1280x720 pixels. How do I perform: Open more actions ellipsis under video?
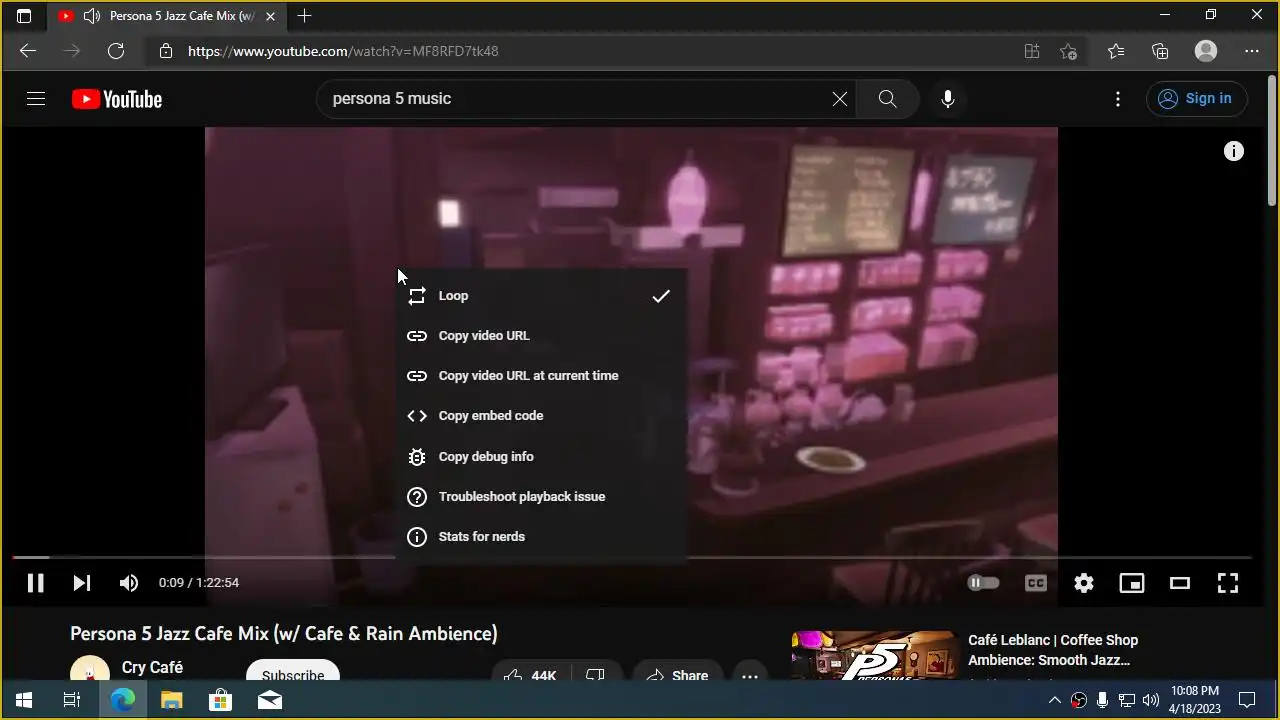pyautogui.click(x=750, y=670)
